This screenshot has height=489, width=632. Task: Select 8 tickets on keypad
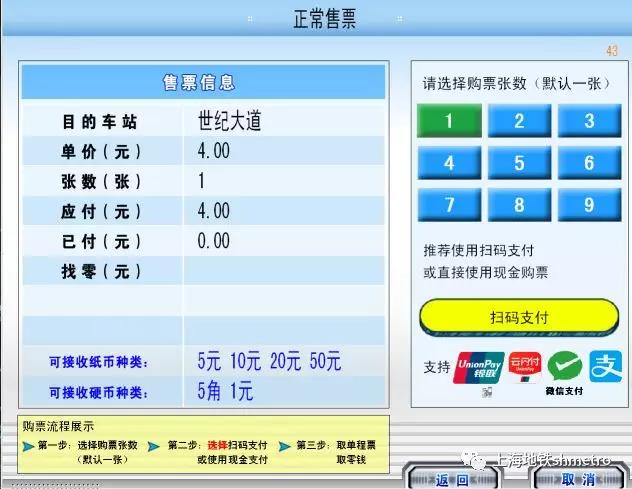(x=519, y=205)
